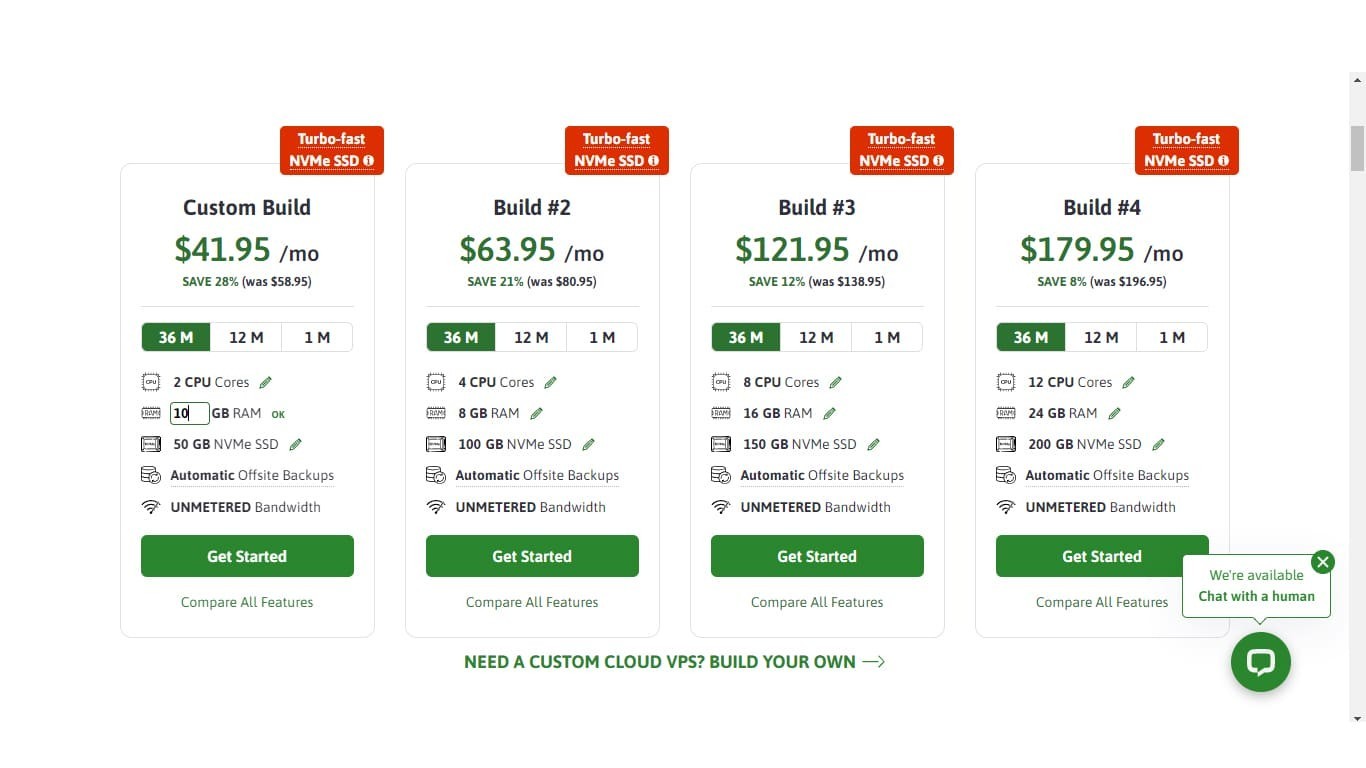This screenshot has width=1366, height=768.
Task: Open Compare All Features under Build #2
Action: [x=532, y=602]
